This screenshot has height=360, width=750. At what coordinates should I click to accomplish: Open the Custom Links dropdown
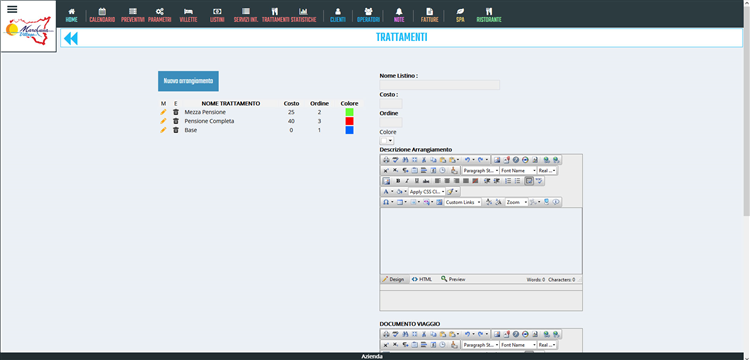pos(463,202)
